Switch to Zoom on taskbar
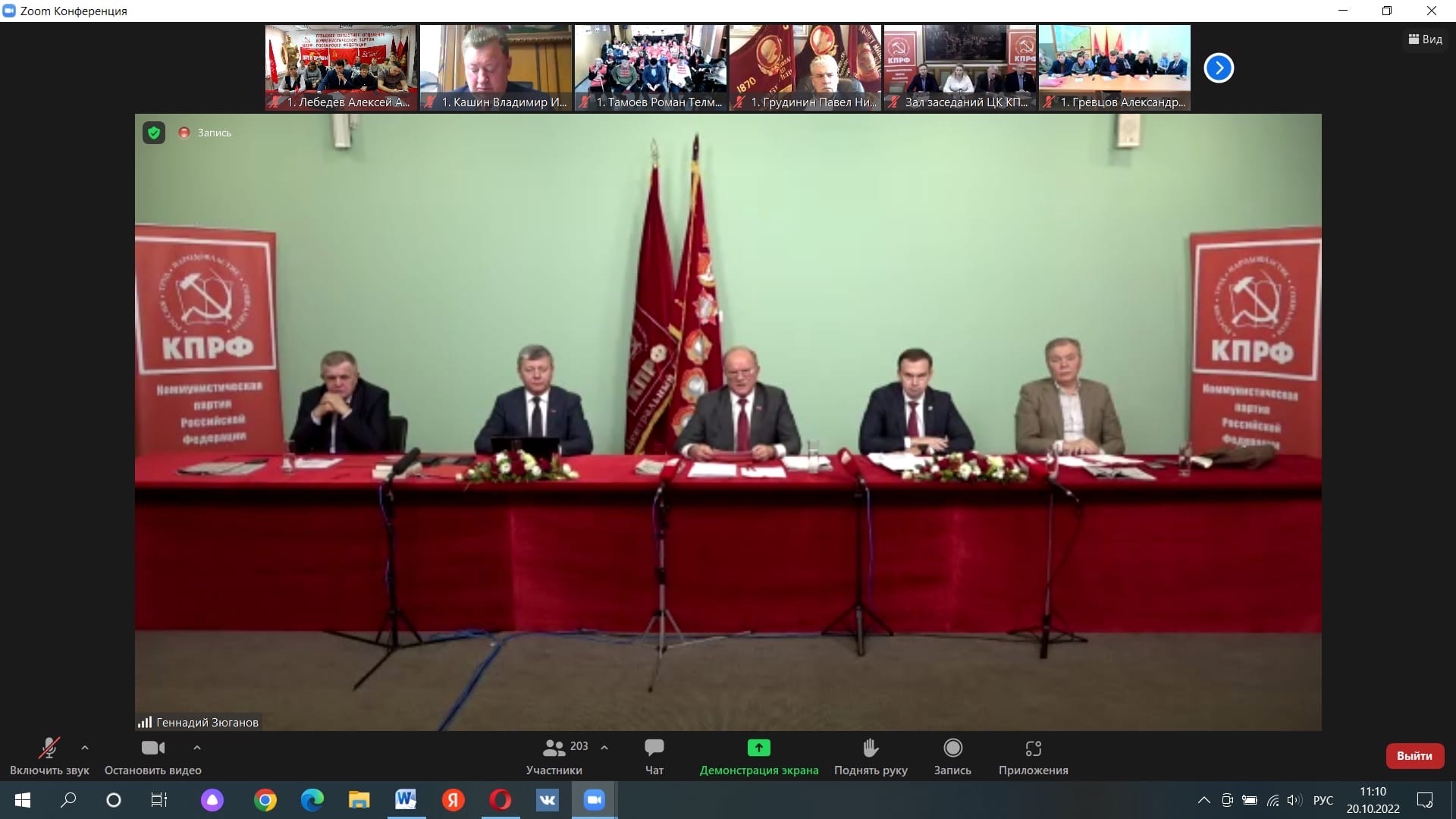 (594, 800)
